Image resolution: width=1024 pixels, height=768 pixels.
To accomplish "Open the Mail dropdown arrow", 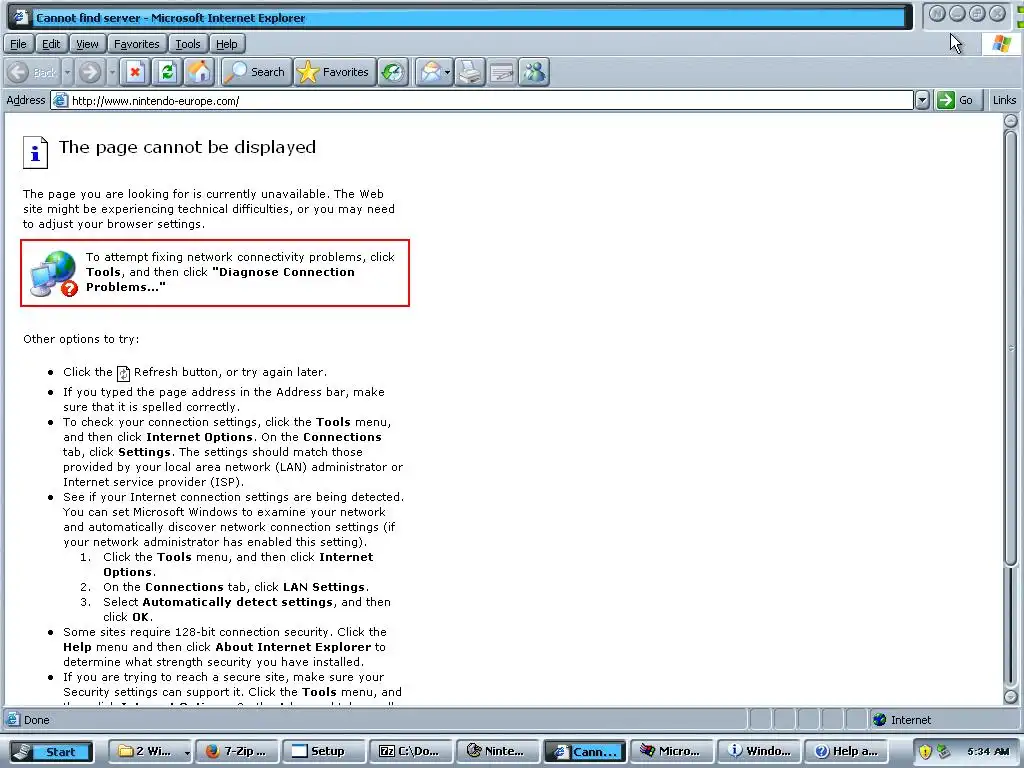I will pos(447,72).
